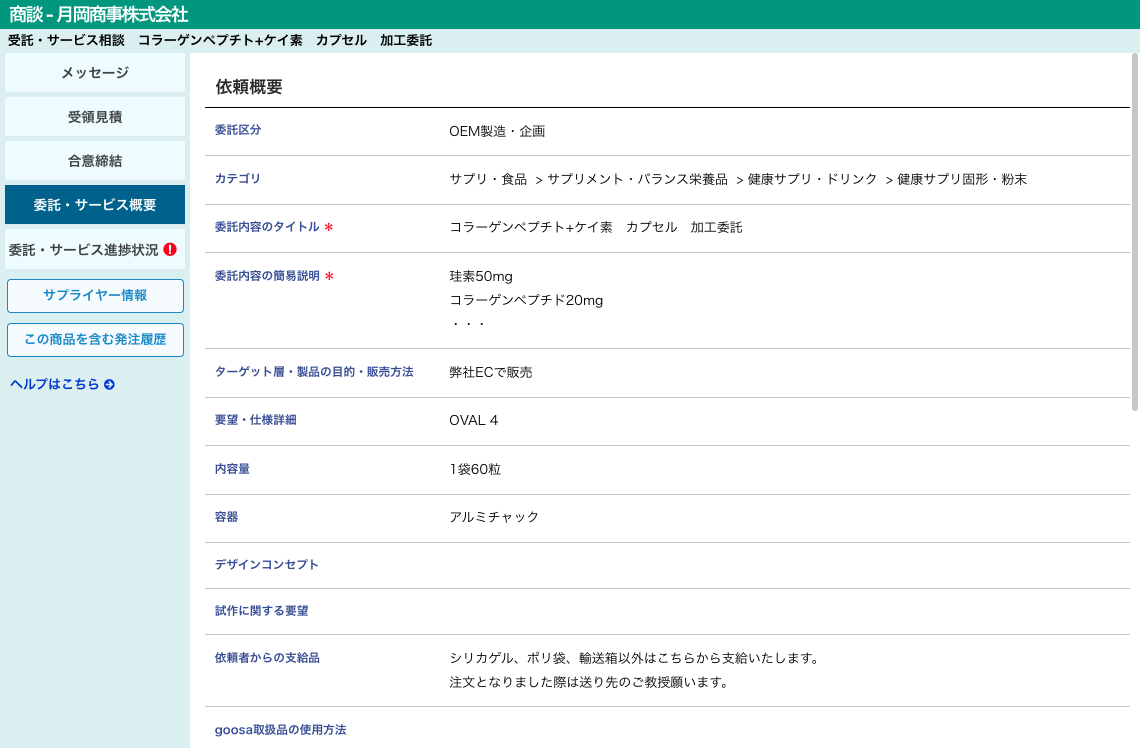Click the red asterisk next to 委託内容のタイトル
Image resolution: width=1141 pixels, height=748 pixels.
click(x=328, y=228)
